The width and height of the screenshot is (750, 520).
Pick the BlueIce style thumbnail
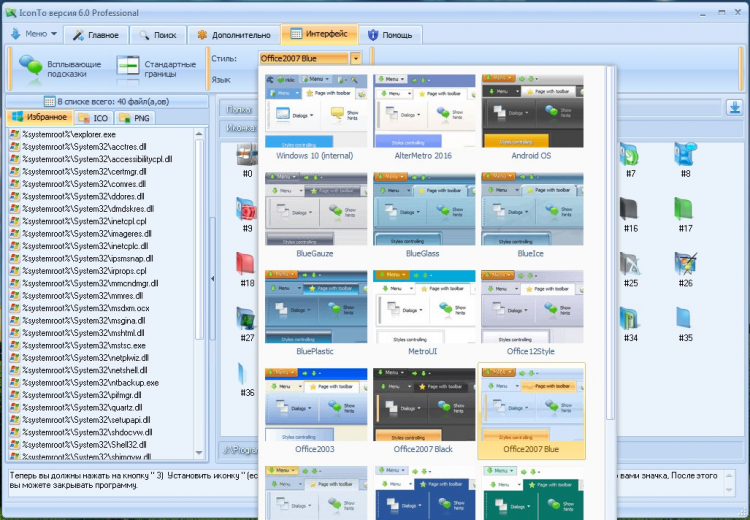[532, 215]
